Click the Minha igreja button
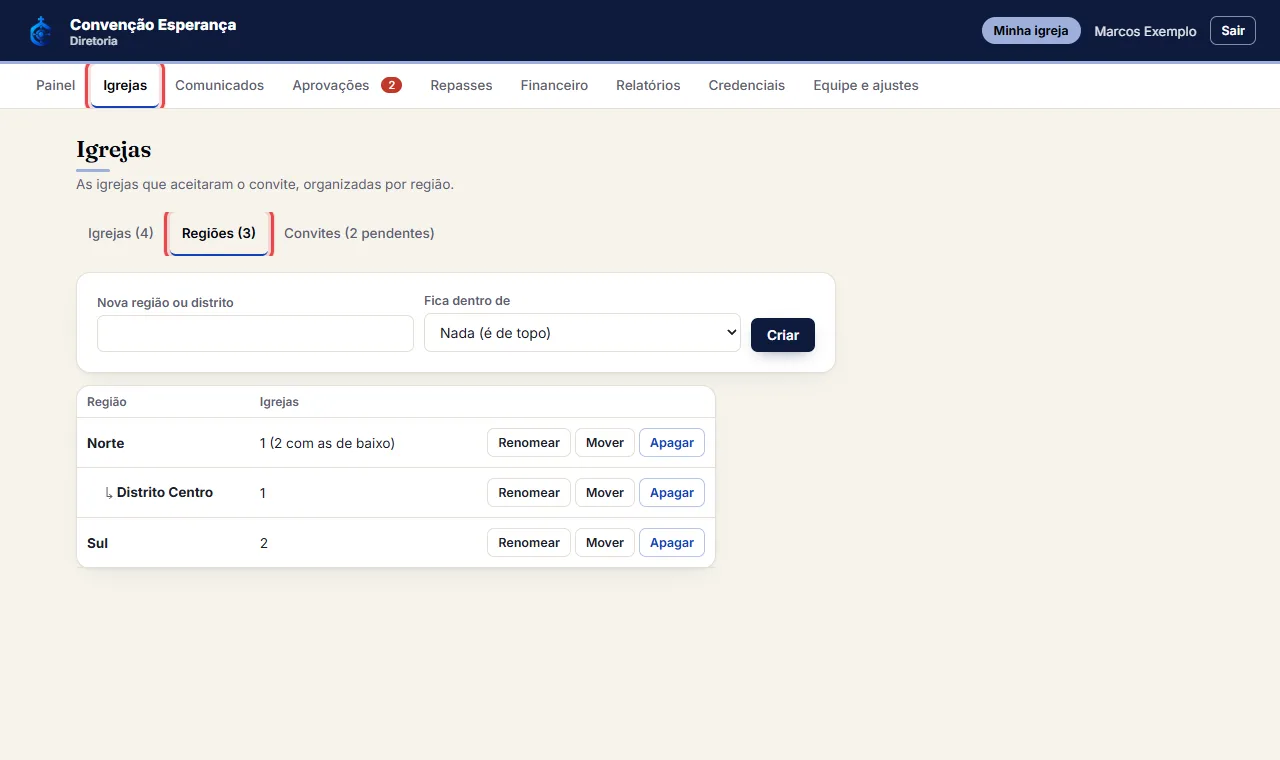This screenshot has width=1280, height=760. coord(1031,31)
